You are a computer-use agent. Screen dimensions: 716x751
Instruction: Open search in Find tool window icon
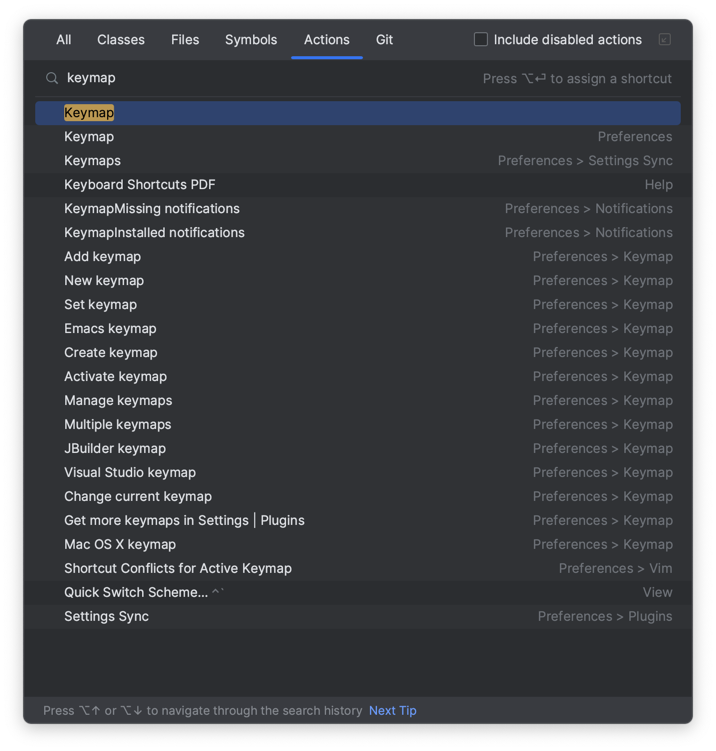(x=664, y=40)
